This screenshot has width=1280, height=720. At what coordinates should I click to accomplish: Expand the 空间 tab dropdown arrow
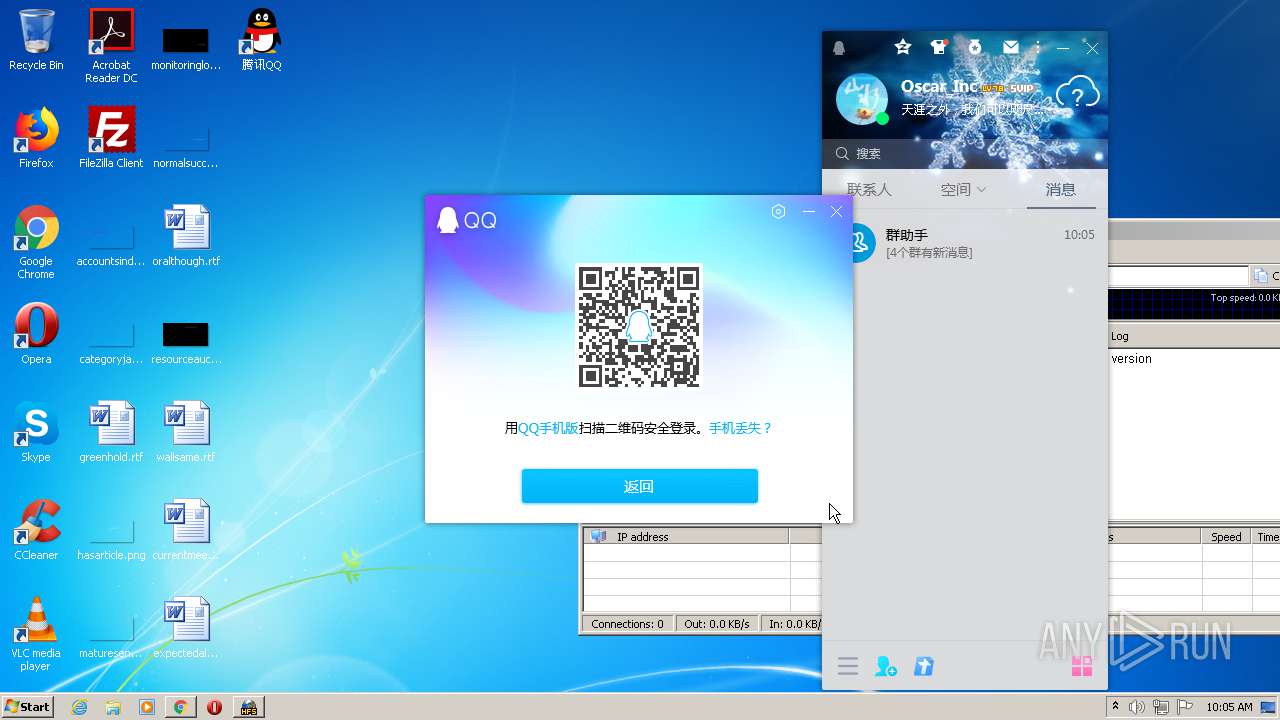coord(981,189)
